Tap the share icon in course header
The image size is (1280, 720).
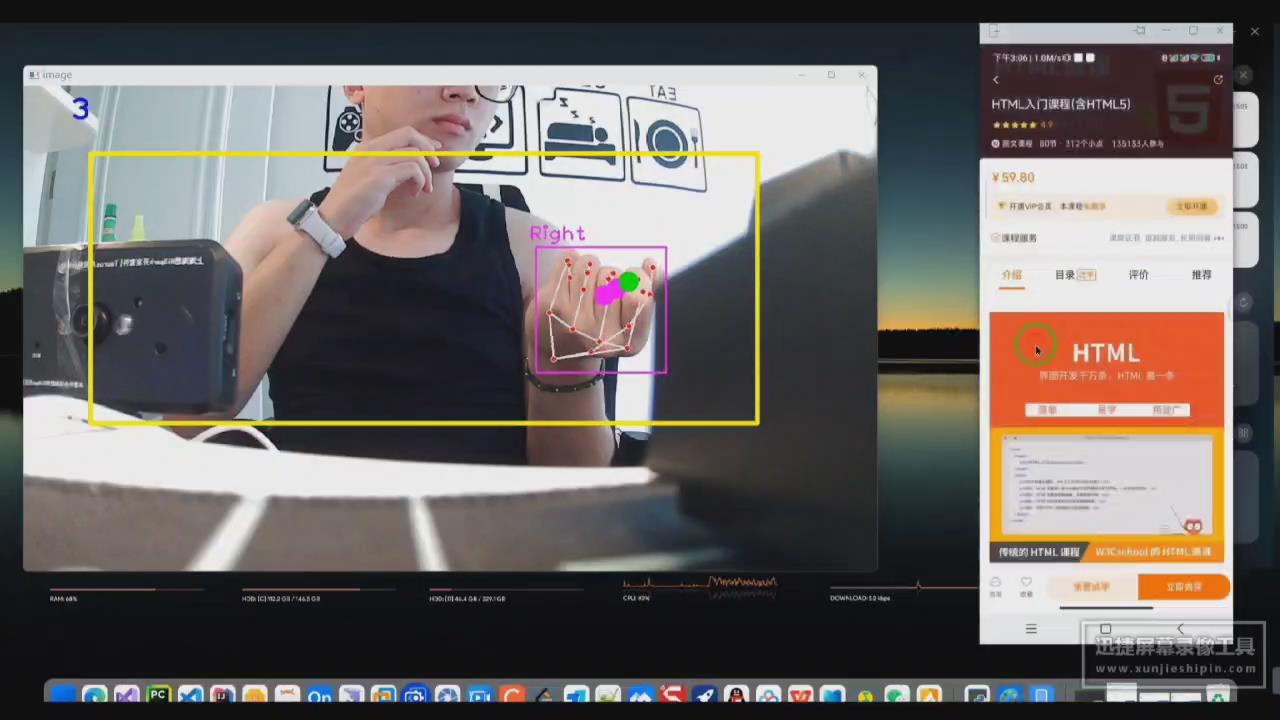tap(1217, 80)
